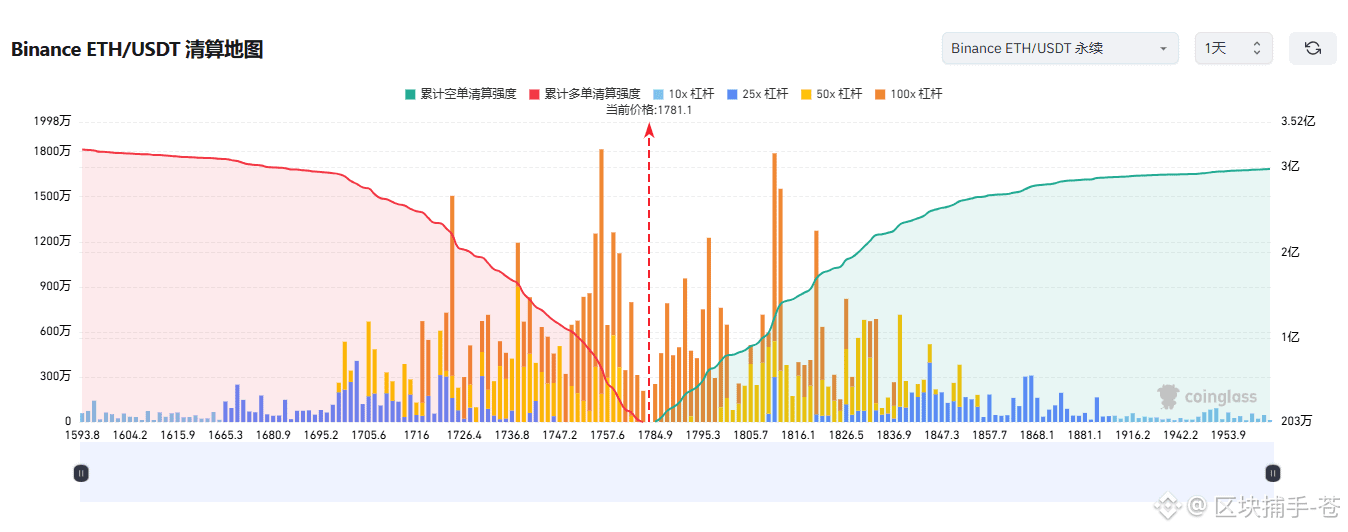Toggle 50x 杠杆 legend series
The height and width of the screenshot is (532, 1348).
pyautogui.click(x=832, y=94)
